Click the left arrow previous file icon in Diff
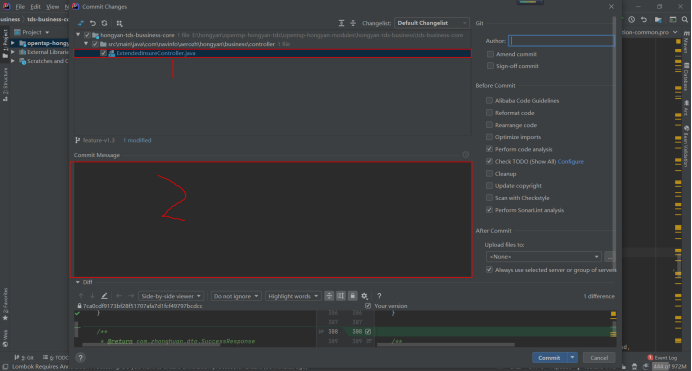The width and height of the screenshot is (692, 371). pyautogui.click(x=119, y=296)
